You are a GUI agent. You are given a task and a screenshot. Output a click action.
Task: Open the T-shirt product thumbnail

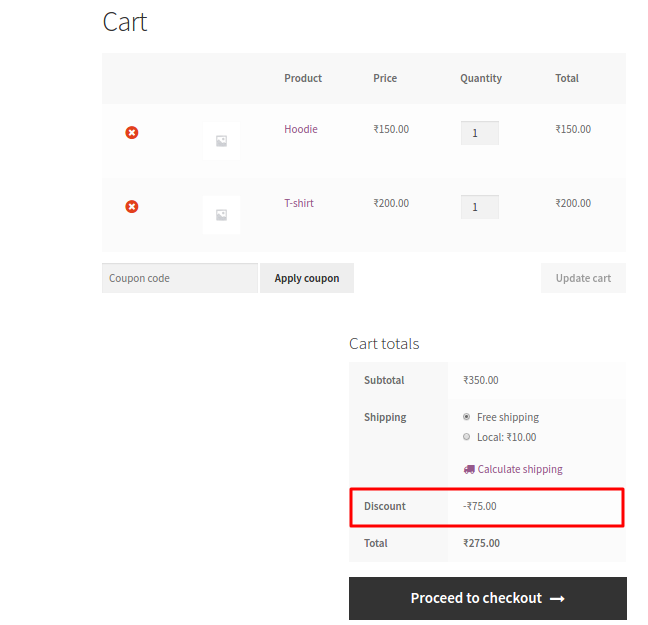pos(222,215)
